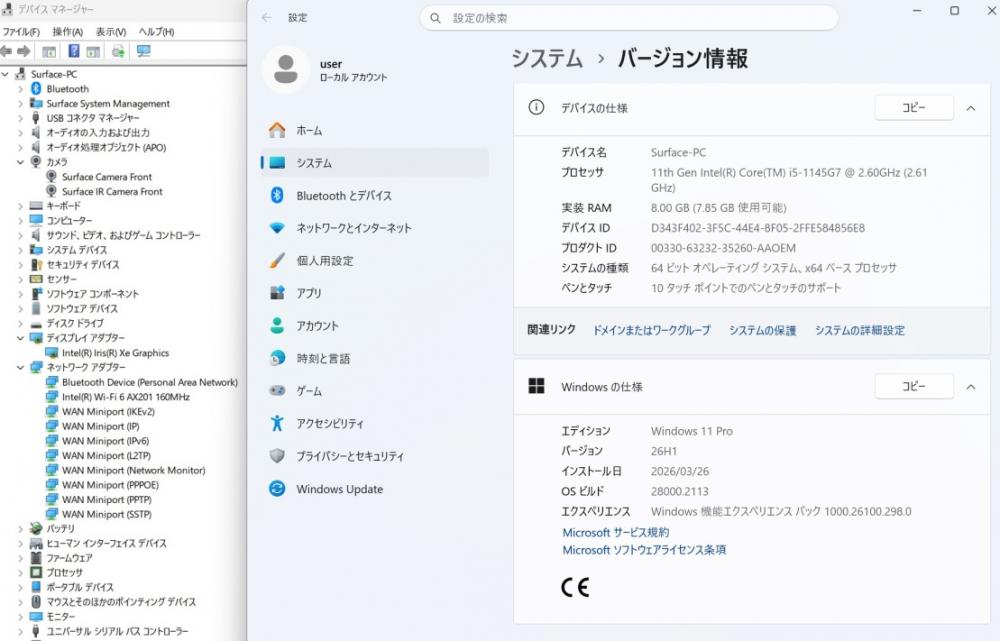Select Bluetooth Device (Personal Area Network)
Screen dimensions: 1000x641
tap(150, 382)
